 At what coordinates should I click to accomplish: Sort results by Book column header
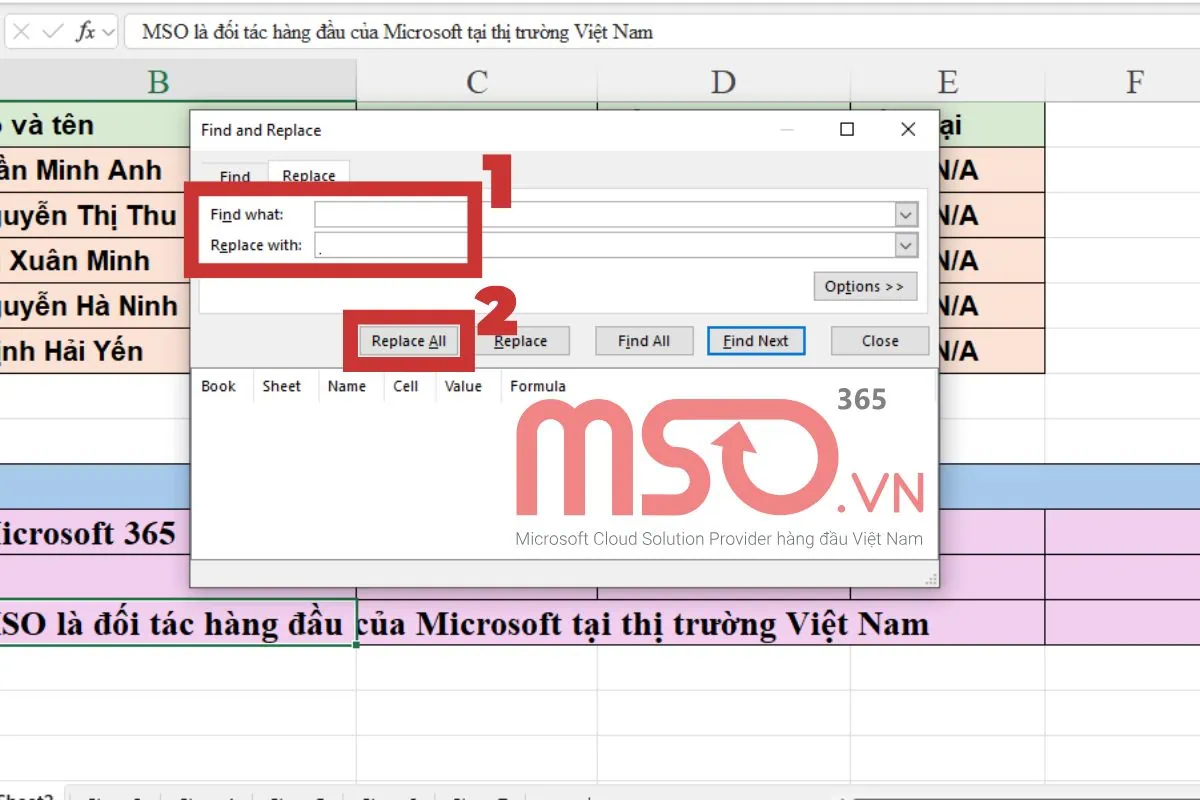(219, 386)
